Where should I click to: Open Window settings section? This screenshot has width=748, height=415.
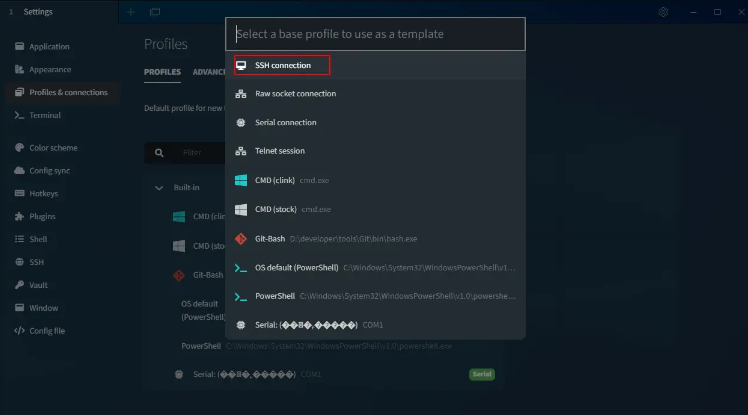pos(62,308)
